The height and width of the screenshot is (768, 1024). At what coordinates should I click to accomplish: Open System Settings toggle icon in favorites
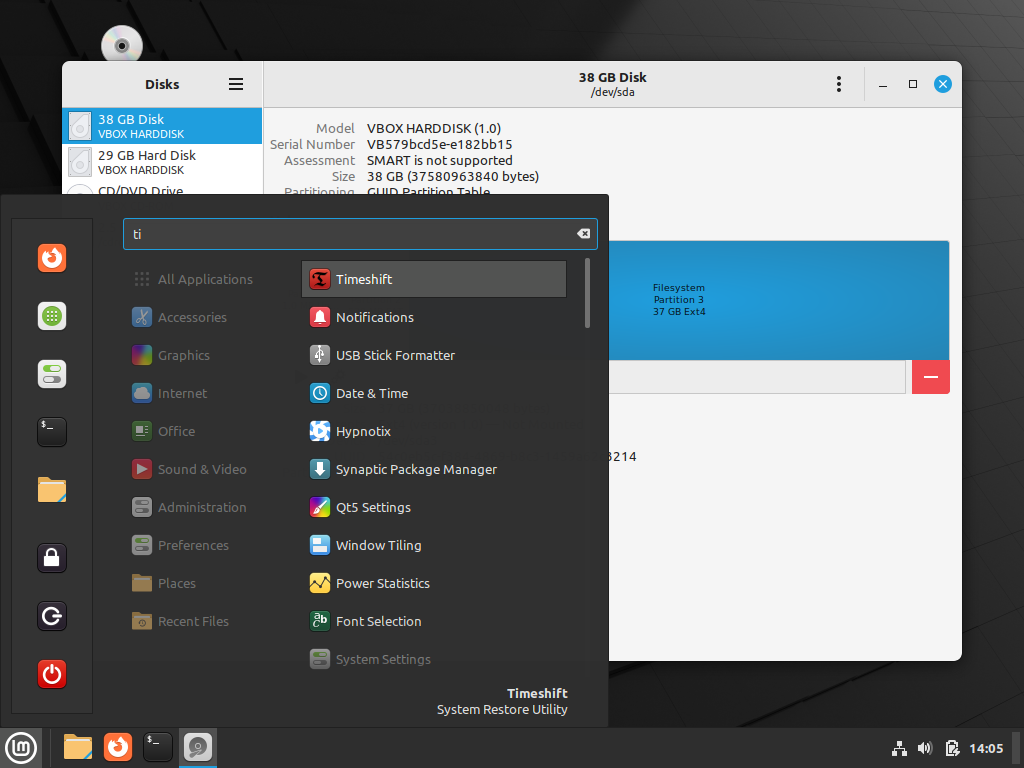52,374
